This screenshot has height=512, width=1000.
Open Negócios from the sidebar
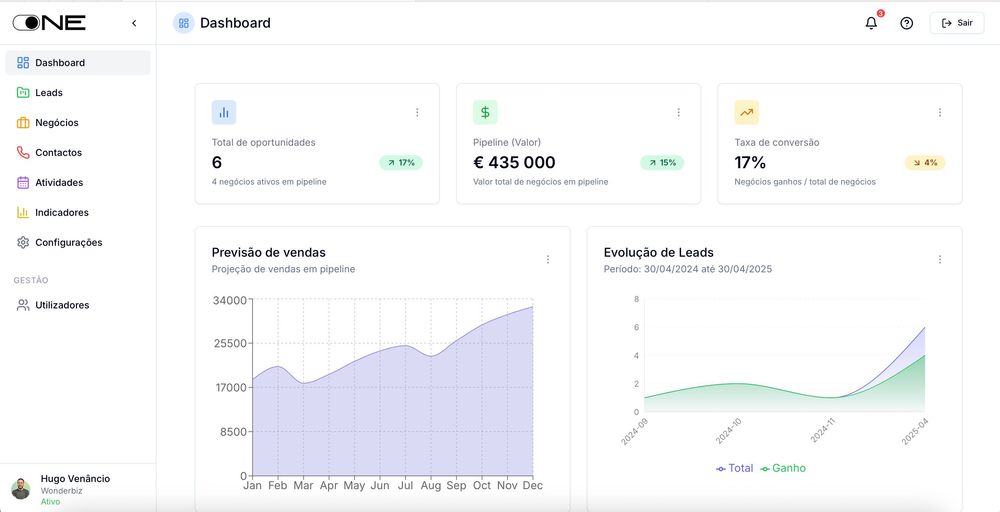pyautogui.click(x=56, y=123)
